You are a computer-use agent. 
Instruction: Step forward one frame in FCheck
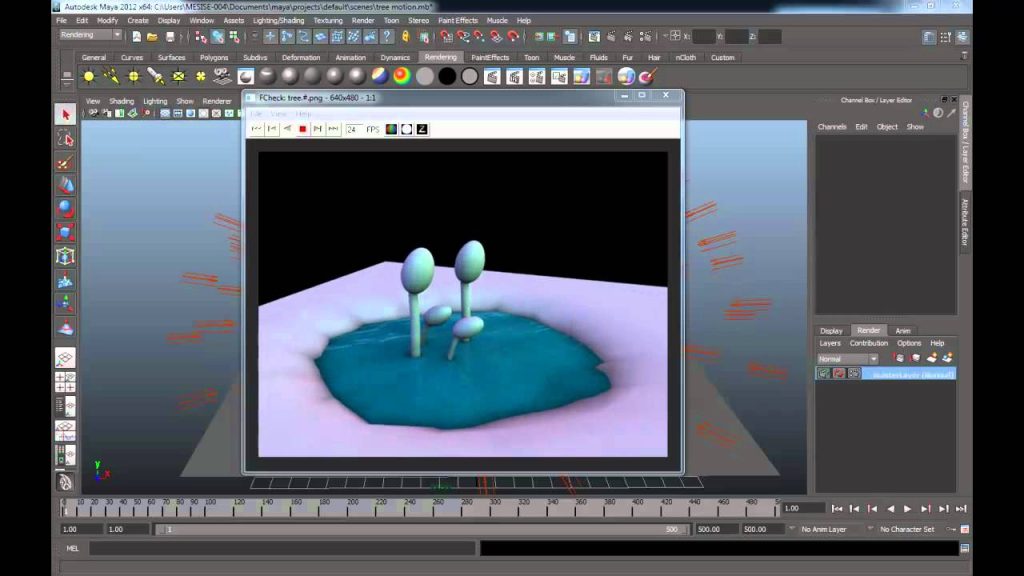317,129
